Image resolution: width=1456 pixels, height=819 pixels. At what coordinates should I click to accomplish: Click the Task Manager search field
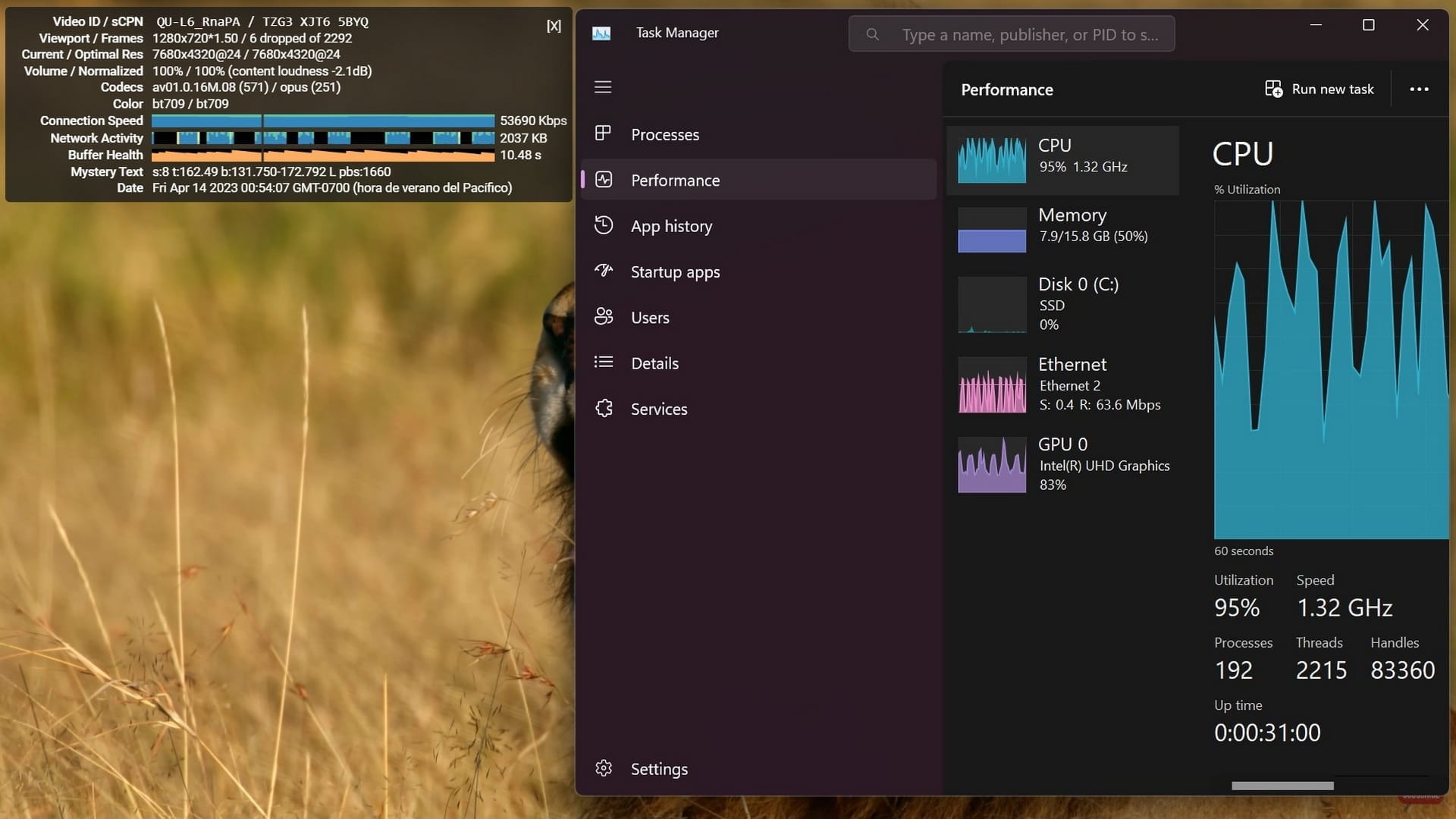coord(1012,34)
